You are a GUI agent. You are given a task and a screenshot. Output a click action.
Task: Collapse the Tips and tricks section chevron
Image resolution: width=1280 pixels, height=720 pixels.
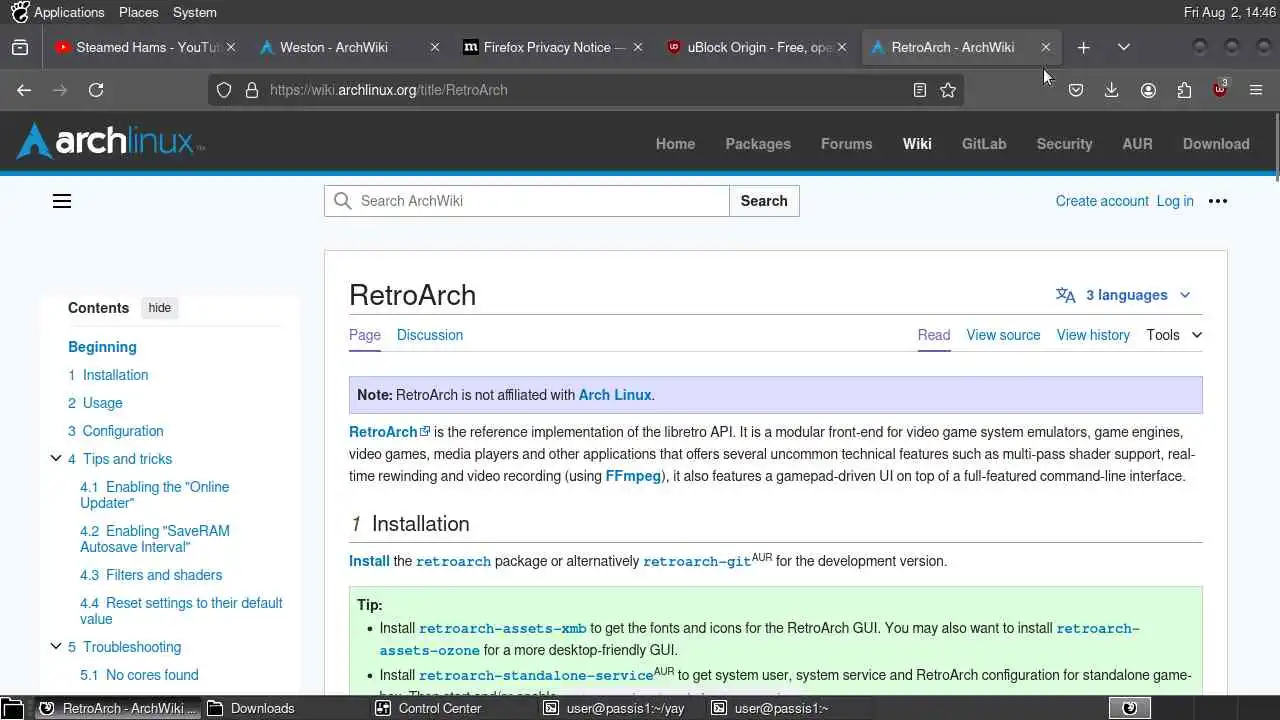pos(56,459)
